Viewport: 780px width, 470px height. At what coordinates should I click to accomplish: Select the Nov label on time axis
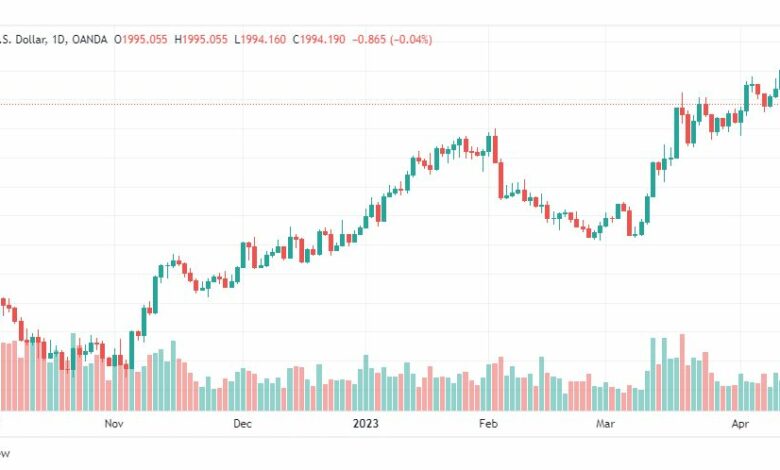point(113,424)
